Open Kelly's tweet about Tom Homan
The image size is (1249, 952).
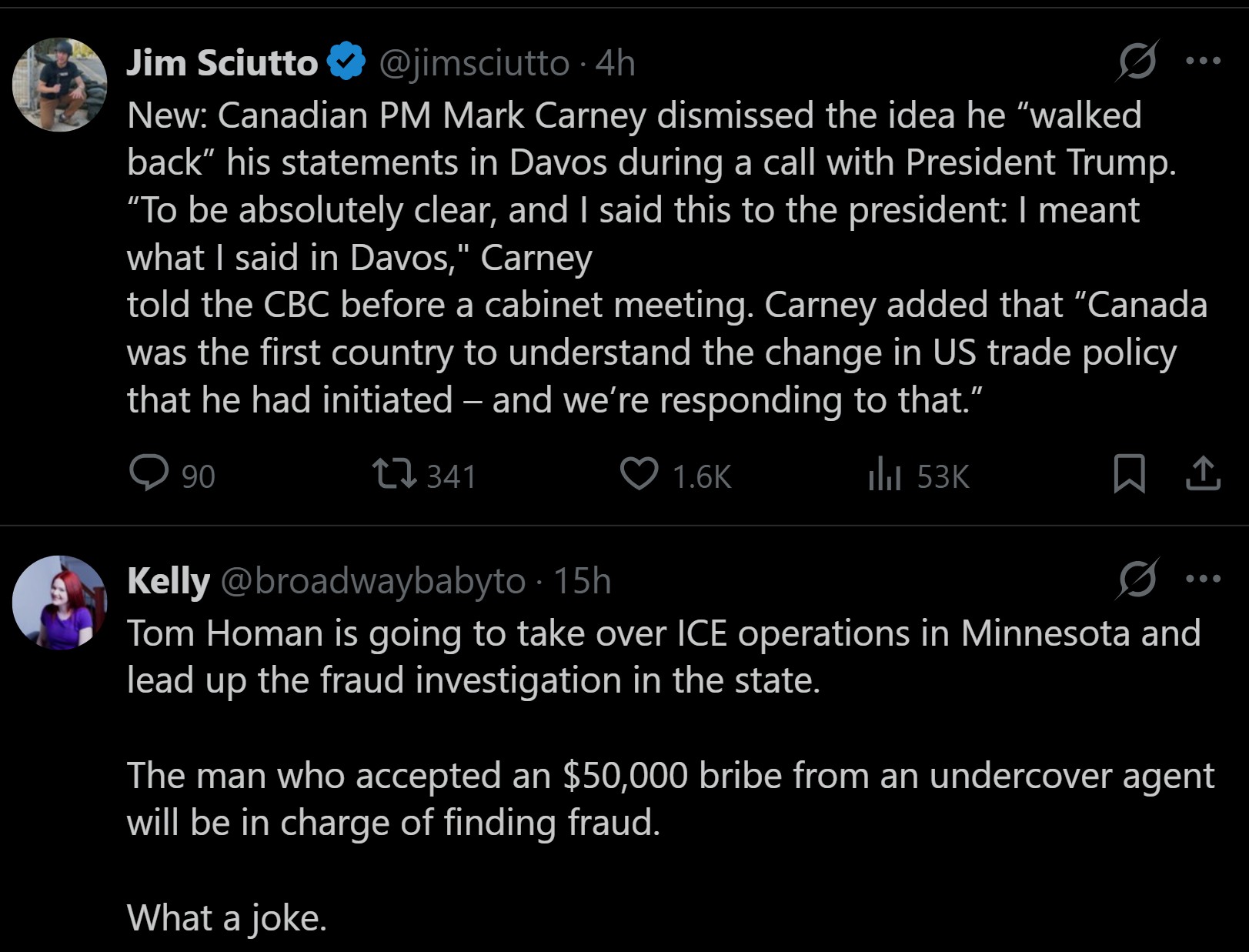pyautogui.click(x=662, y=775)
